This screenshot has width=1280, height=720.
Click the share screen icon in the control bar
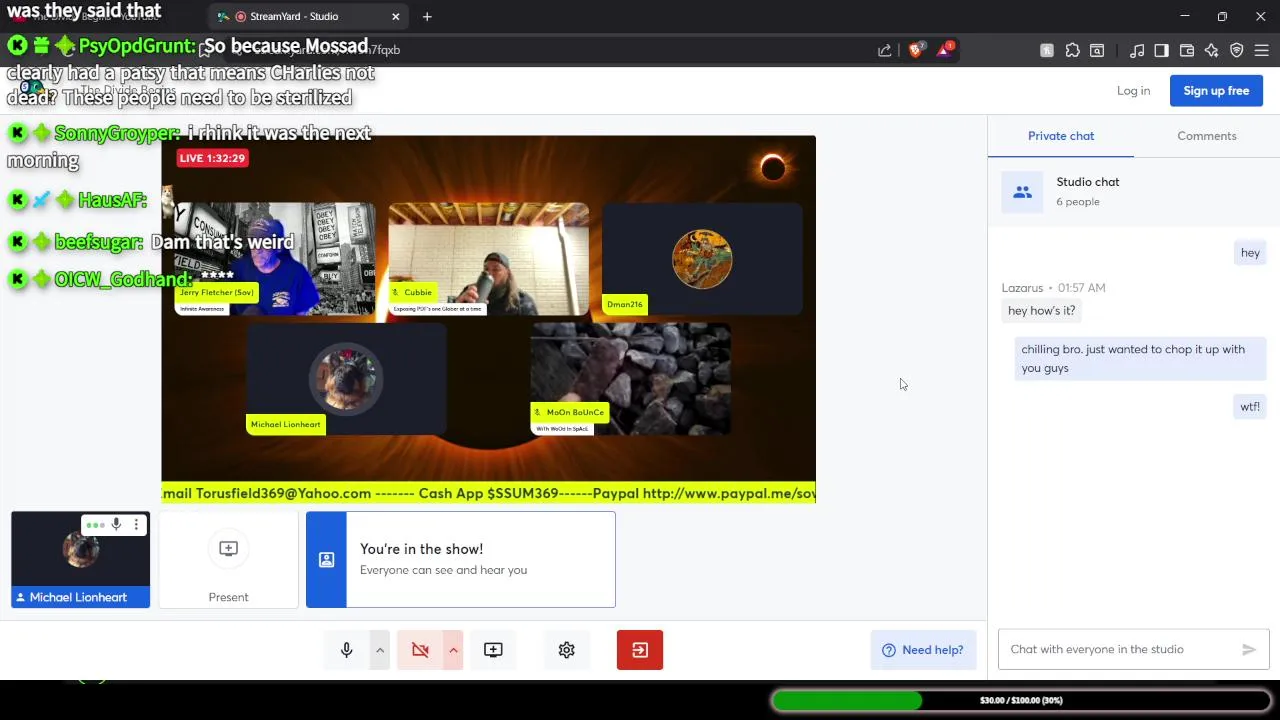(x=493, y=650)
